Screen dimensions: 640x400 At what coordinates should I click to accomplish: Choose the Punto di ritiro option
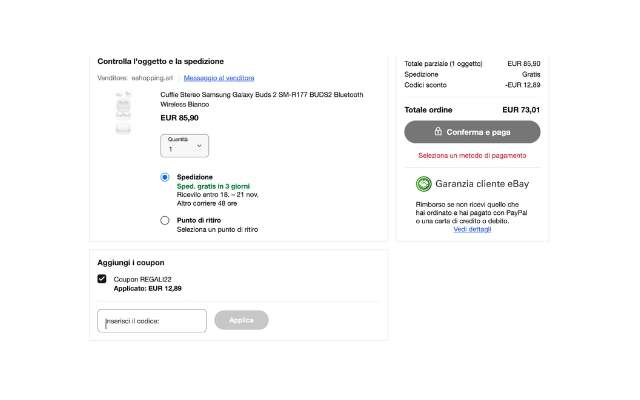click(x=165, y=220)
